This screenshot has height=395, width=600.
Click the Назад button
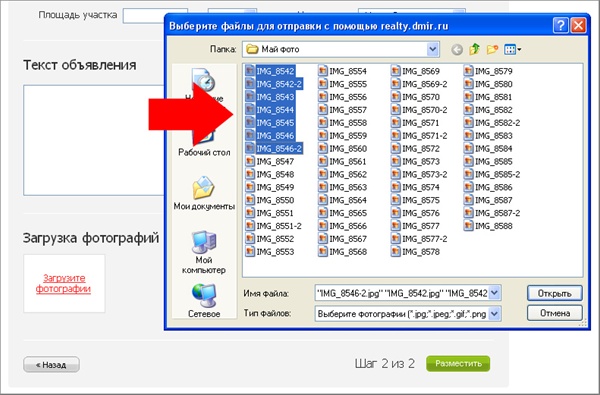click(x=51, y=365)
